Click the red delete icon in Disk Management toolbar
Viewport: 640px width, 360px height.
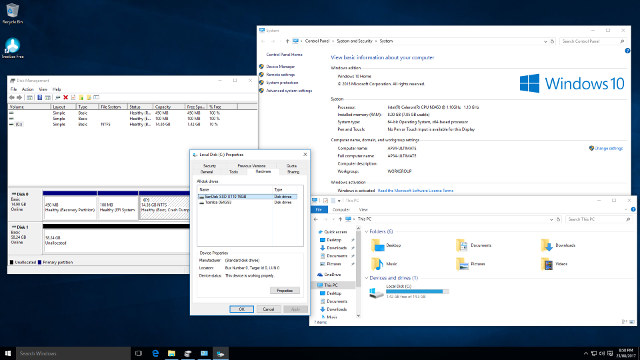tap(65, 98)
